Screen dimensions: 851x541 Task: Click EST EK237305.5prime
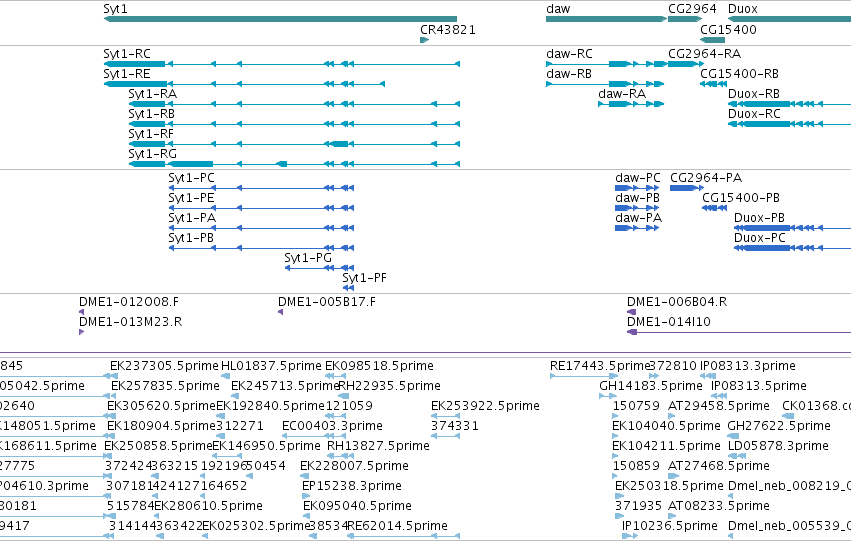(164, 366)
